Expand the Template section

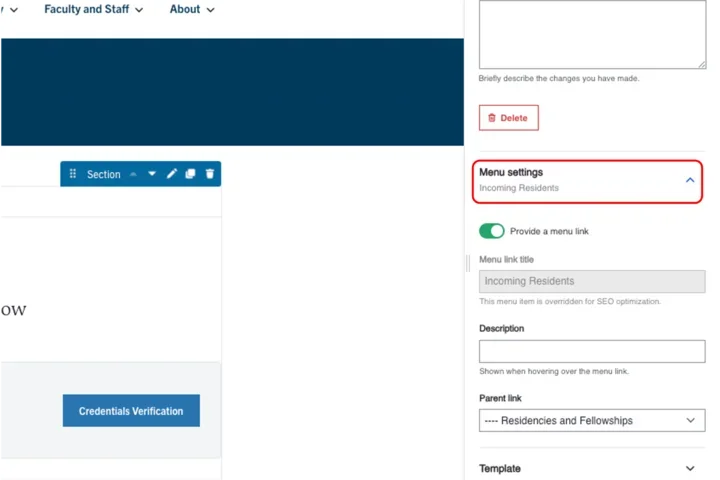click(689, 468)
